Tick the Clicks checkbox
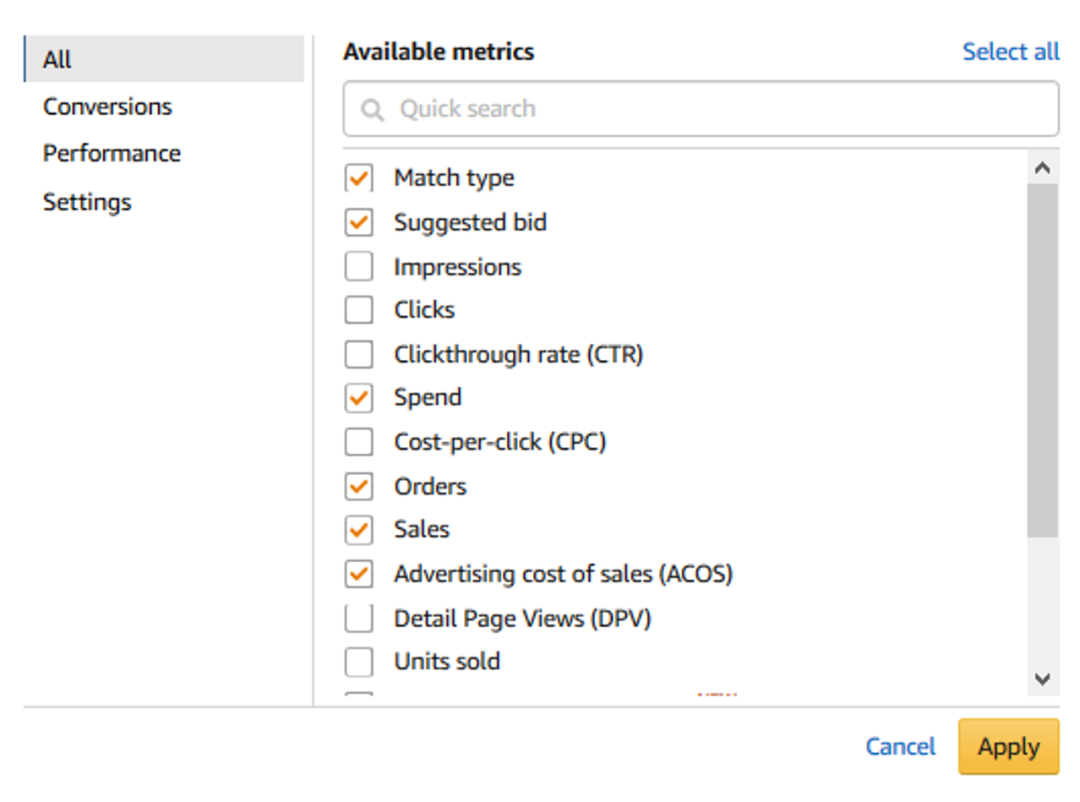 (358, 310)
